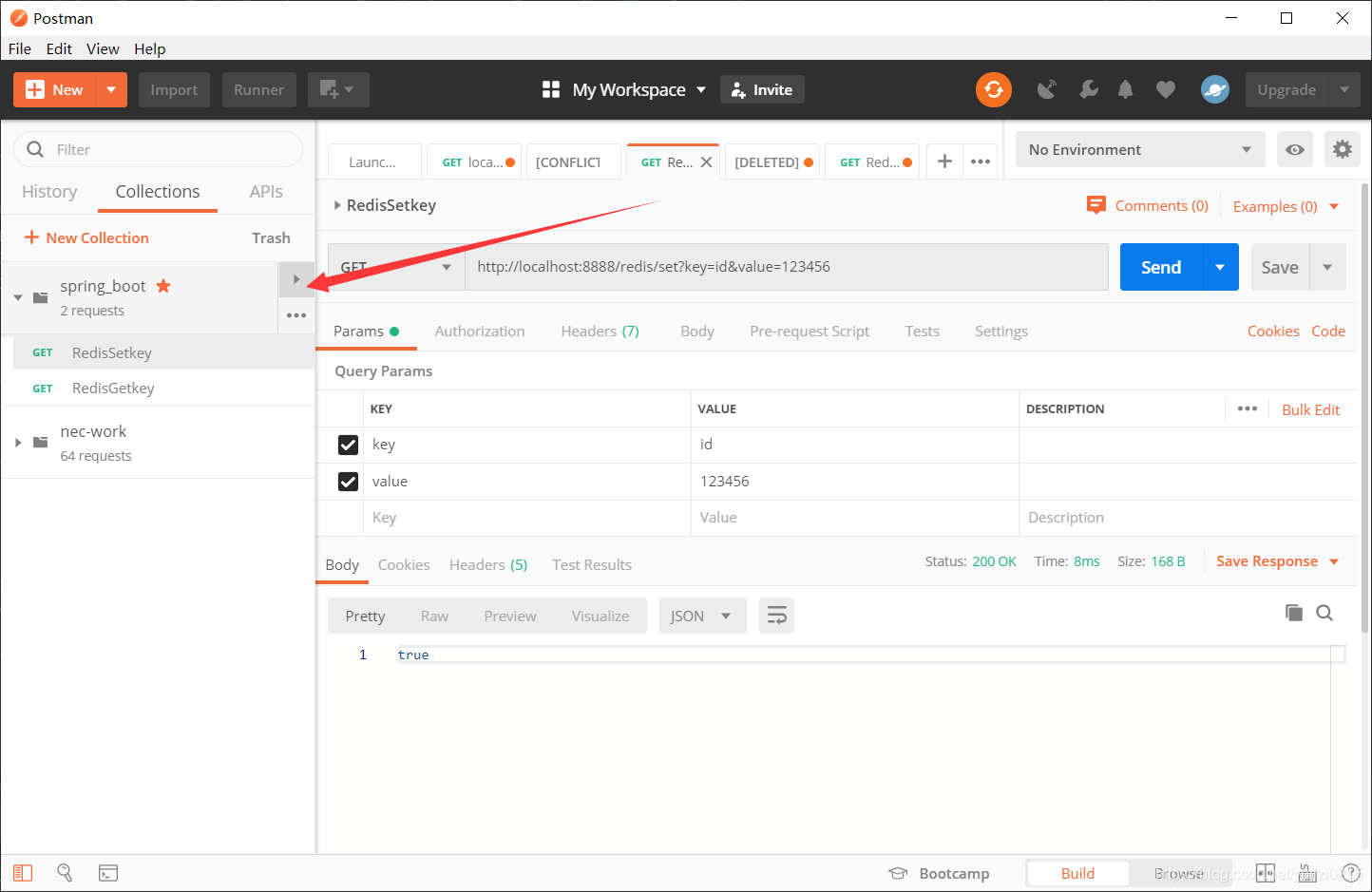This screenshot has height=892, width=1372.
Task: Toggle the wrap lines icon in response
Action: tap(776, 617)
